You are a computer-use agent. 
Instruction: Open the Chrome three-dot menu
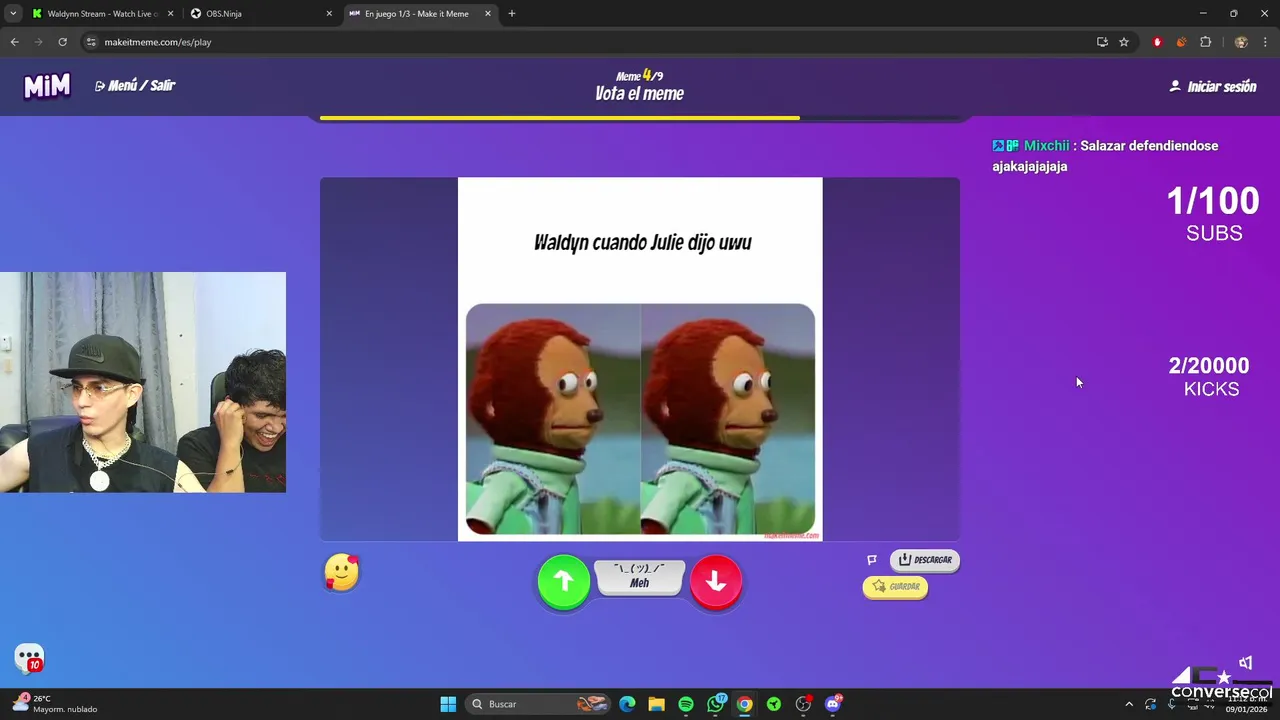[1266, 42]
